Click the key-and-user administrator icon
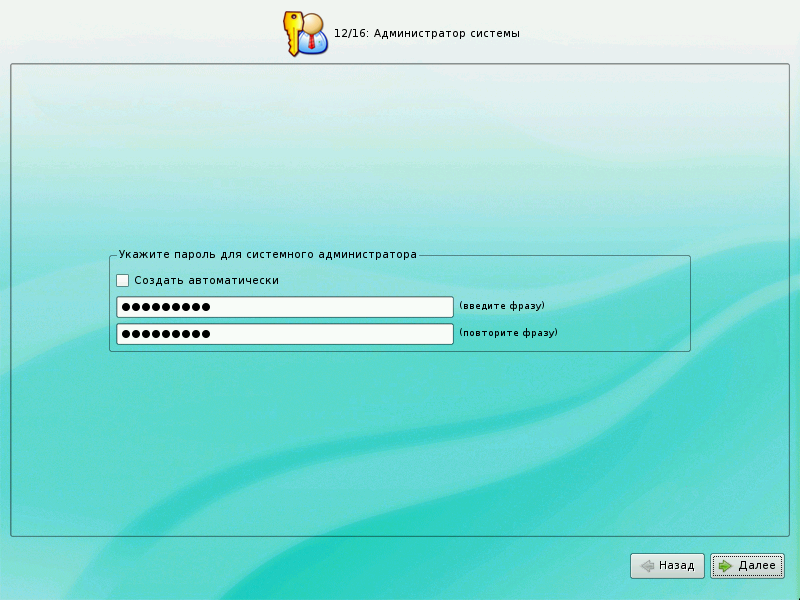This screenshot has height=600, width=800. 305,33
